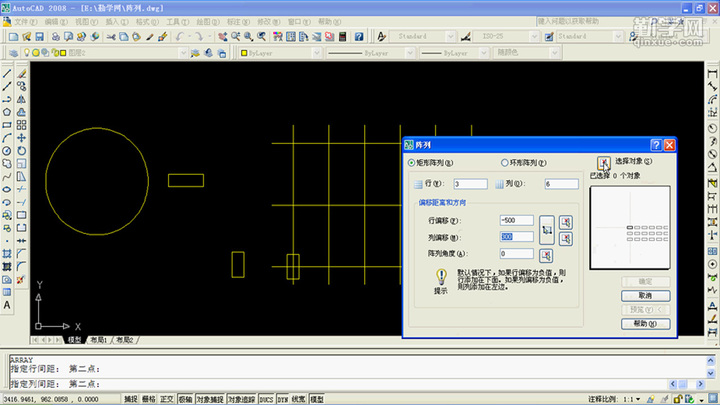Select the Move tool in modify toolbar
This screenshot has width=720, height=405.
point(22,138)
